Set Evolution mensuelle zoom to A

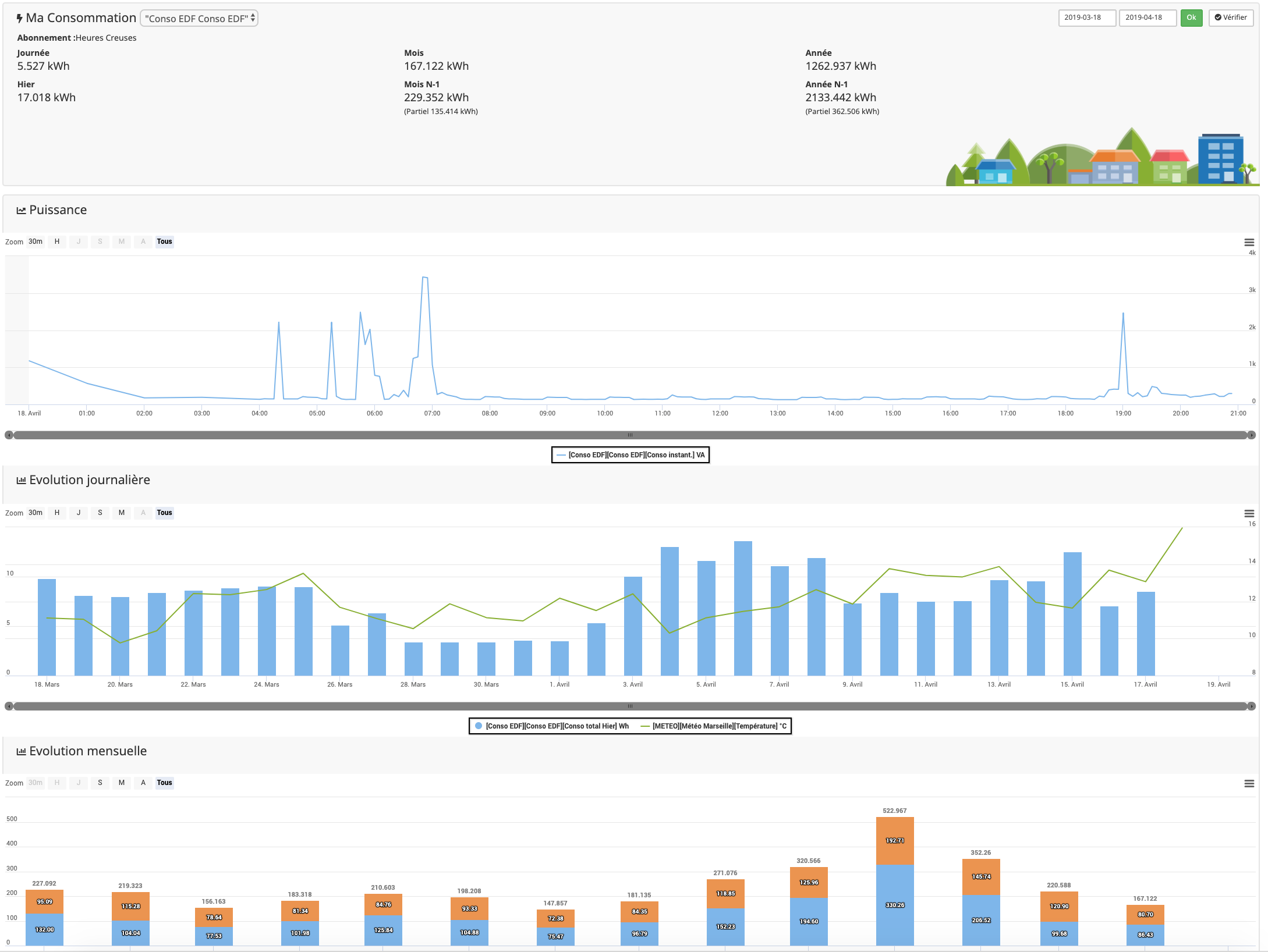pyautogui.click(x=143, y=783)
